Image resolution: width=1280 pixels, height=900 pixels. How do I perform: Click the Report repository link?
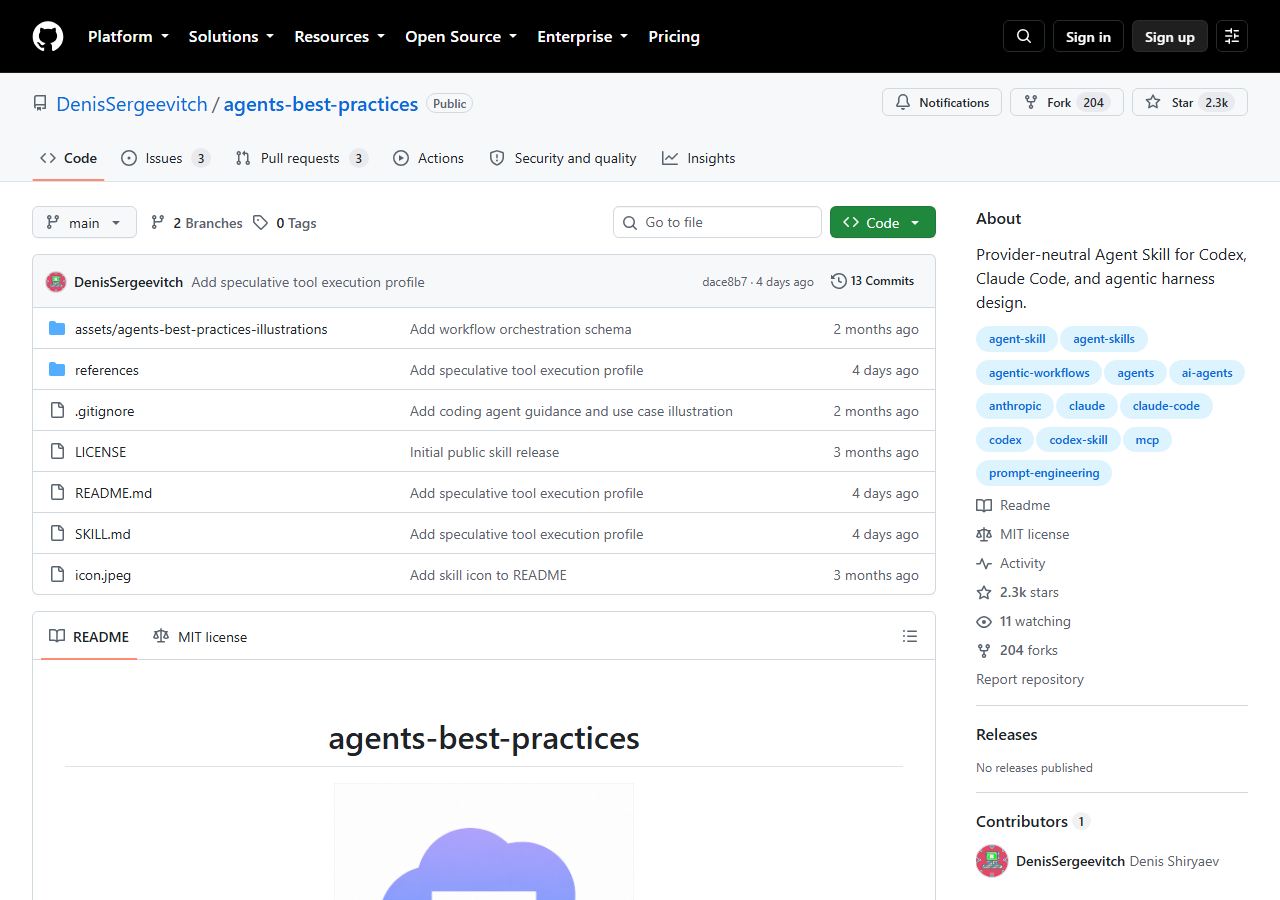click(x=1030, y=679)
